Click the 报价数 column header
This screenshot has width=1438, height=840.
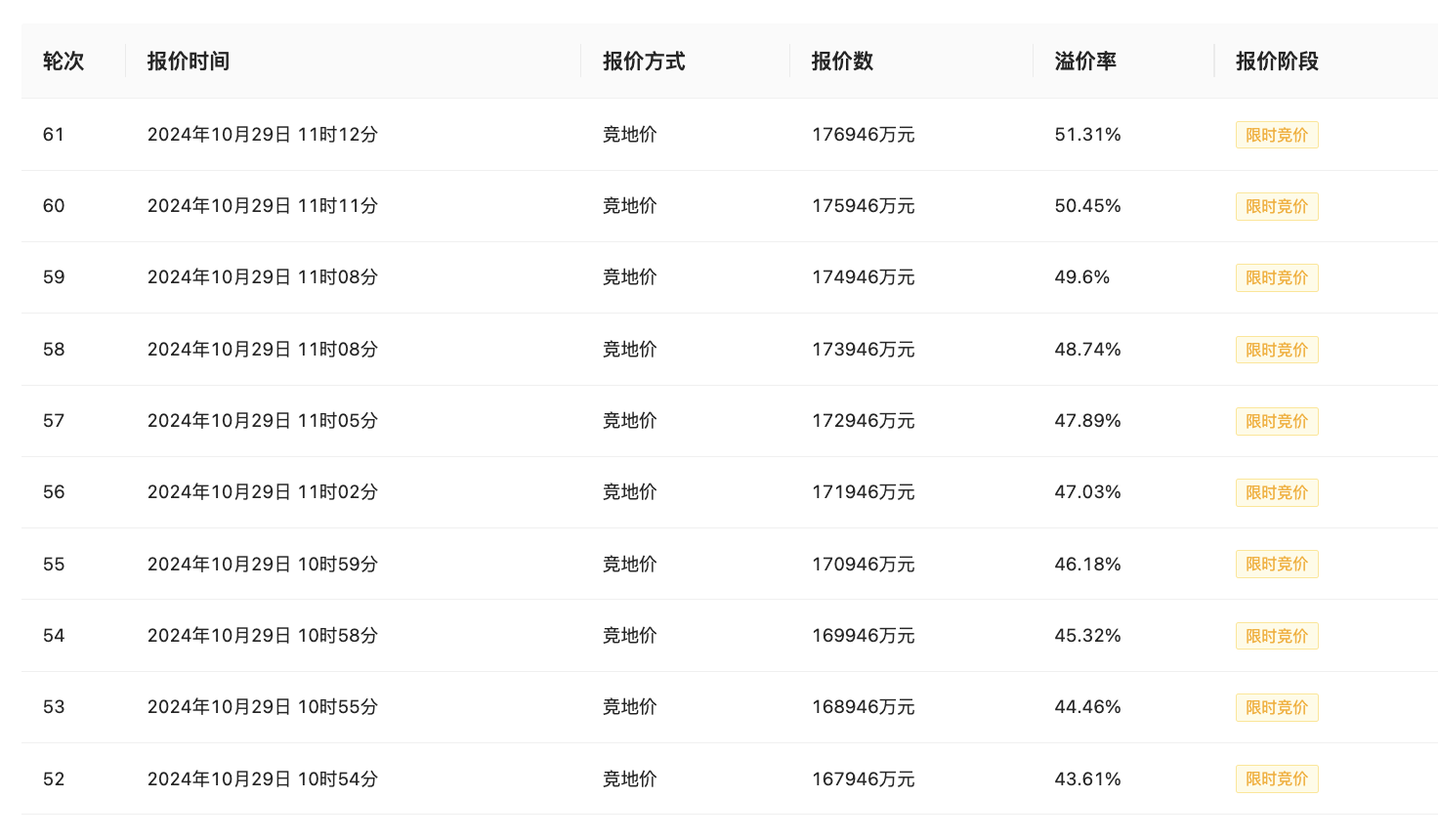[x=842, y=62]
